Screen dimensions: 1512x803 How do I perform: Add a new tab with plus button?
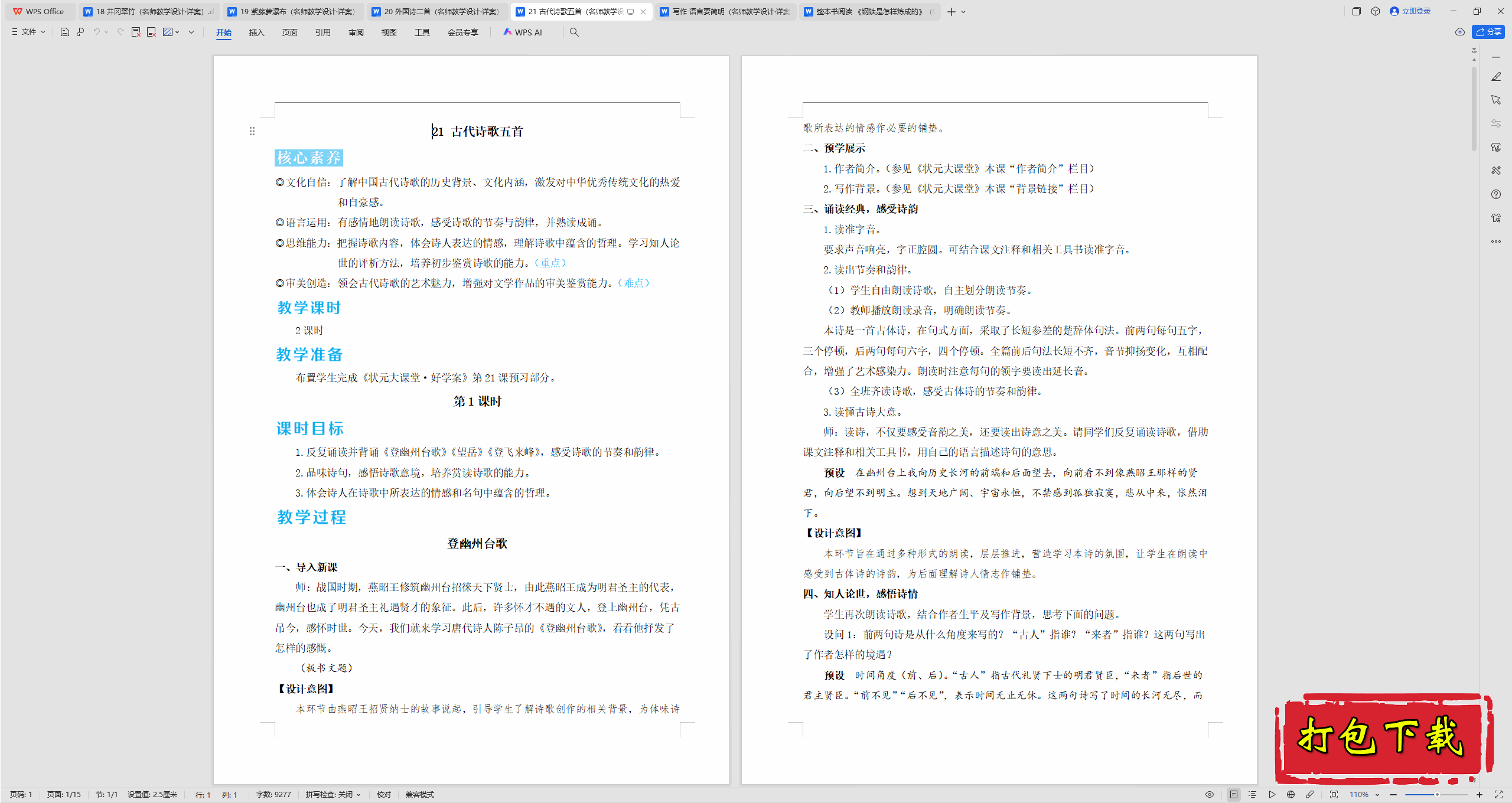(x=951, y=12)
